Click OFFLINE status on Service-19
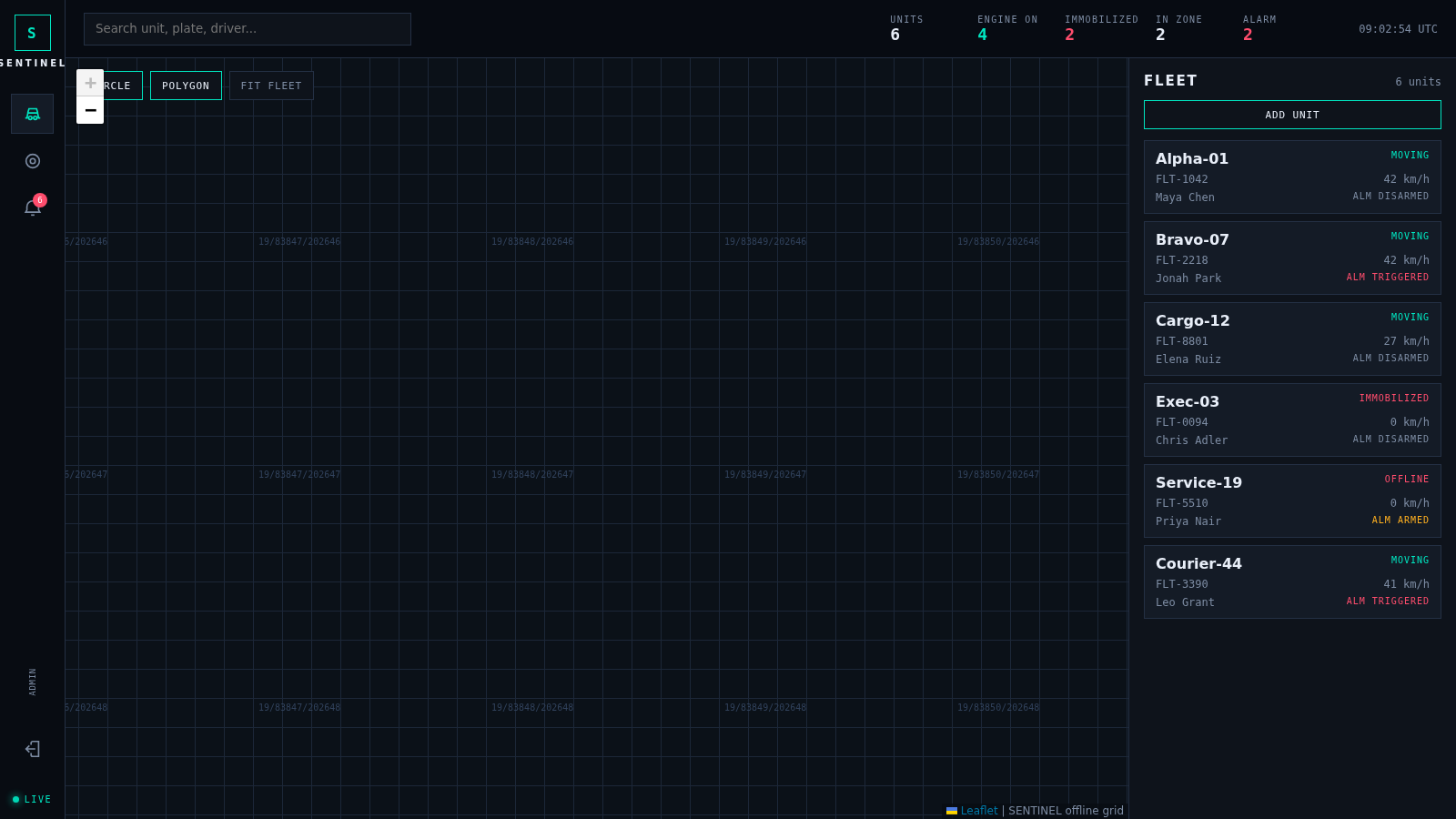The image size is (1456, 819). (x=1407, y=480)
